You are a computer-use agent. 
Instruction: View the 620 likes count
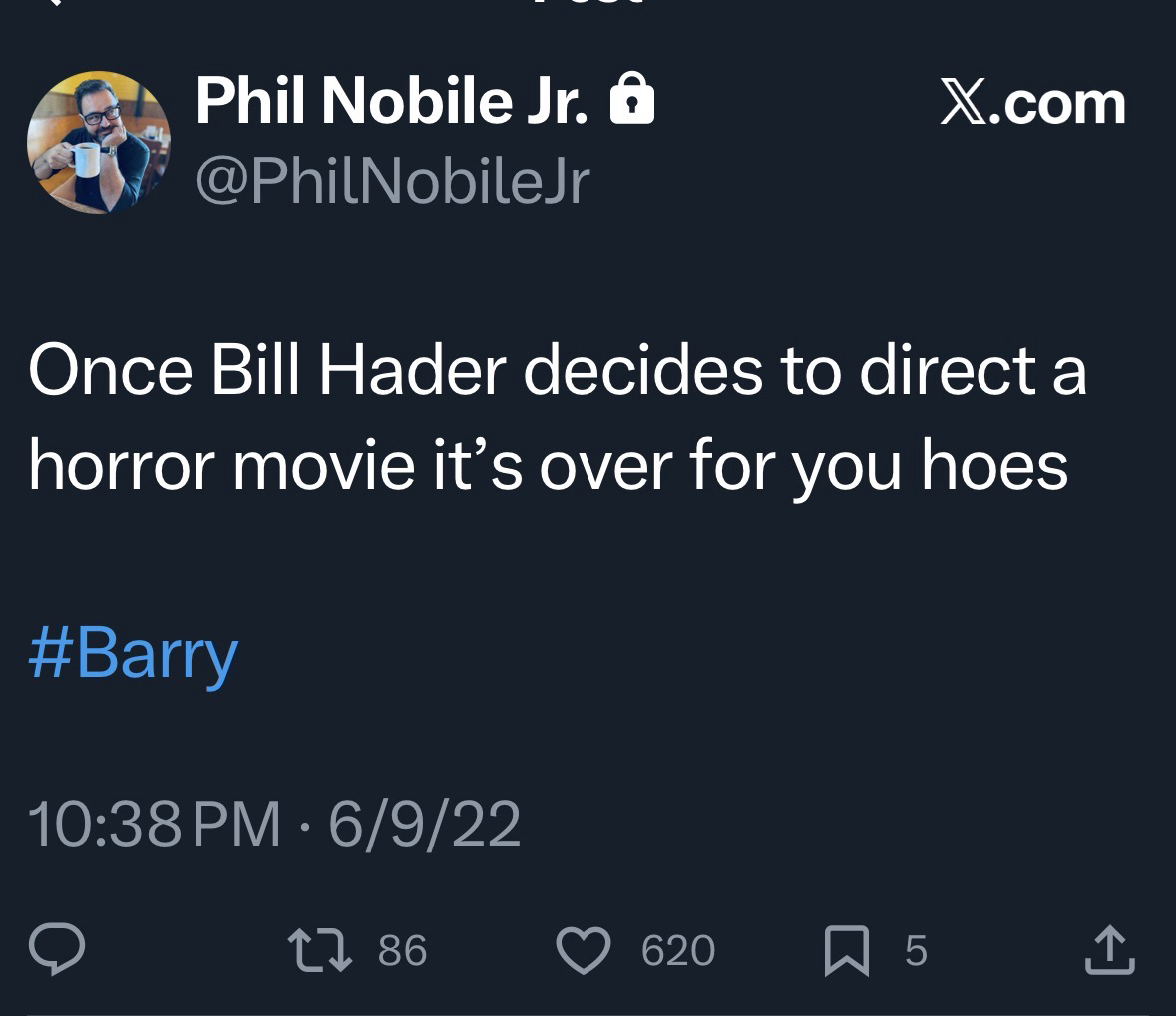coord(678,950)
